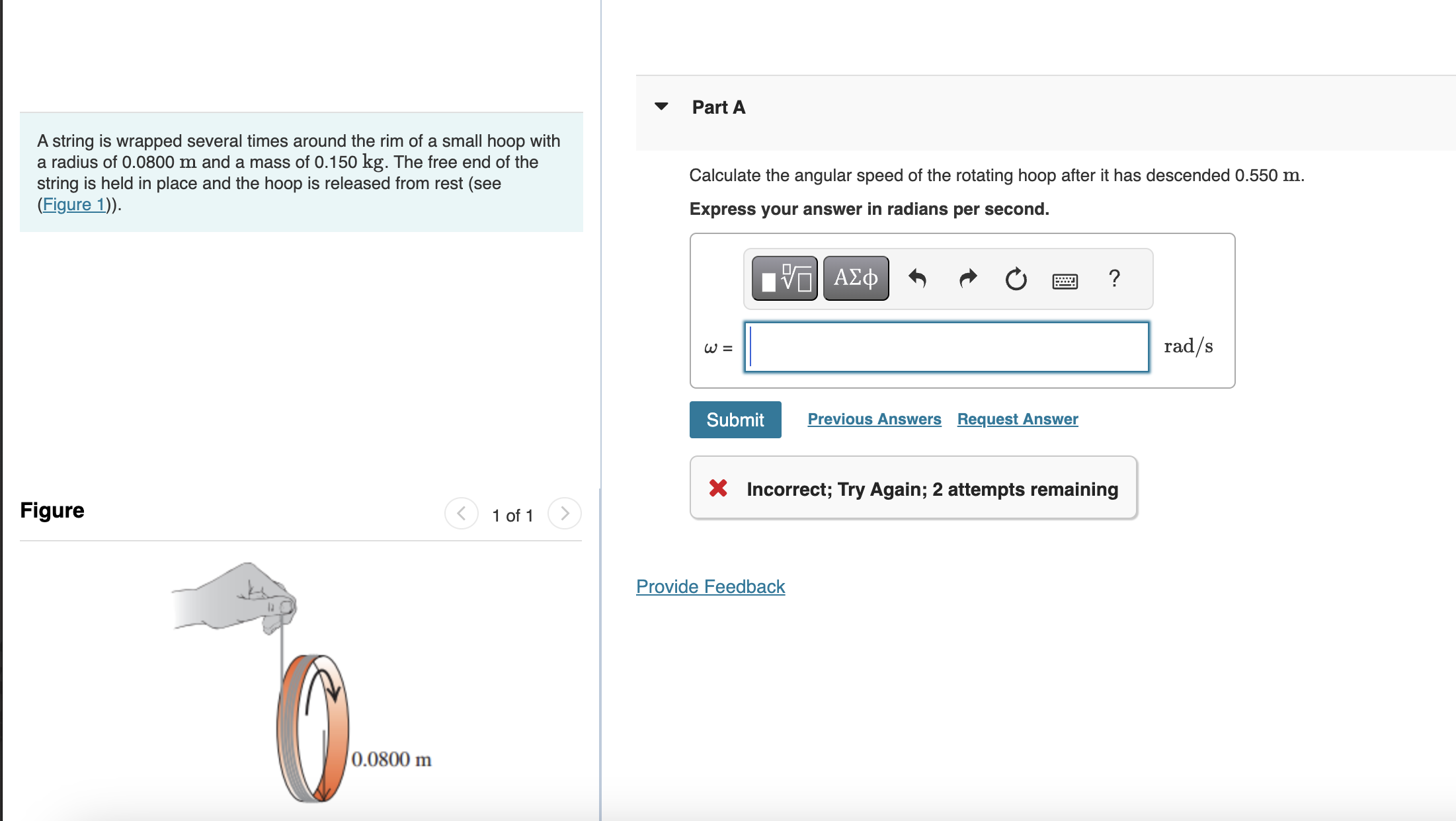Click the next figure chevron arrow
The width and height of the screenshot is (1456, 821).
[x=564, y=513]
